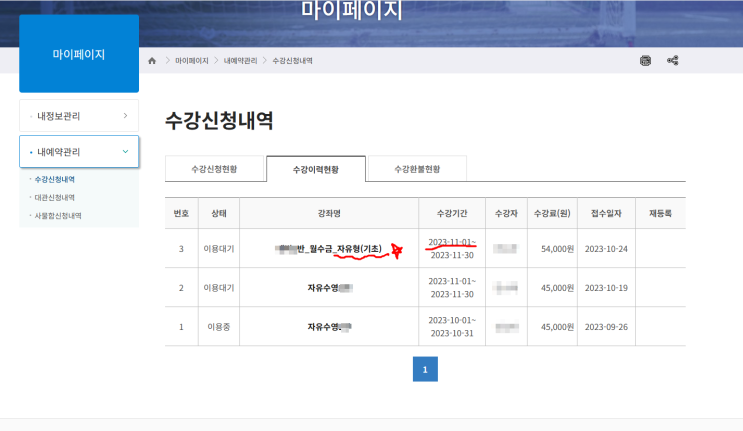This screenshot has width=743, height=431.
Task: Click the 수강신청내역 breadcrumb link
Action: pos(292,61)
